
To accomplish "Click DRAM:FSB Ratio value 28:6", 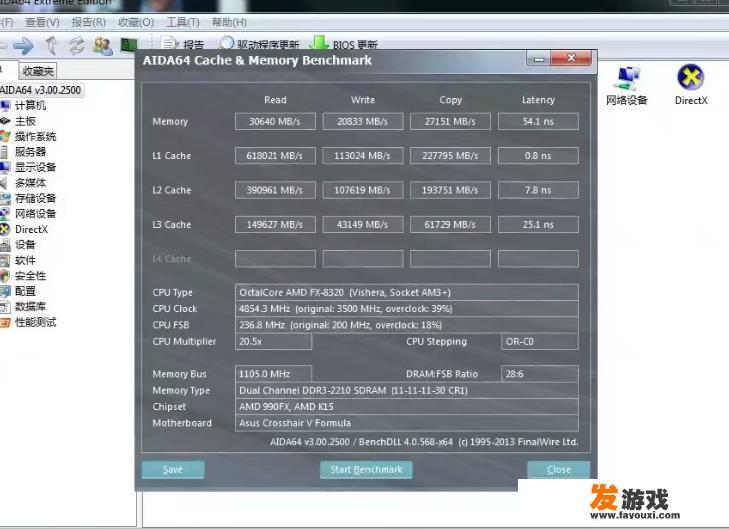I will point(540,374).
